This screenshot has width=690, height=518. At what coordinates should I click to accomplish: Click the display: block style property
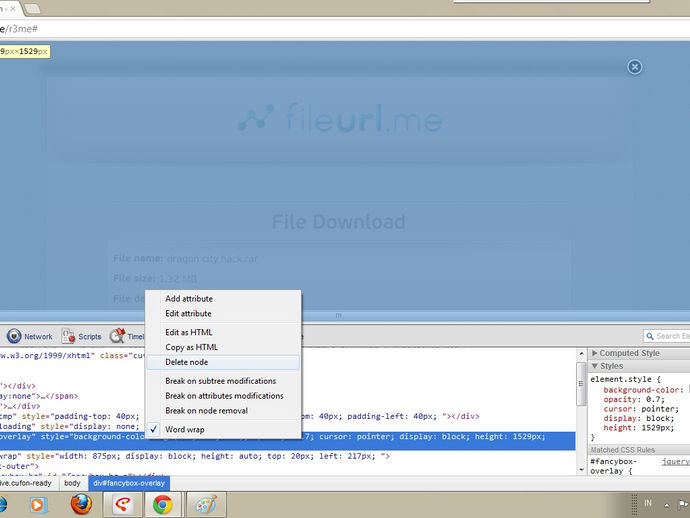pyautogui.click(x=639, y=418)
